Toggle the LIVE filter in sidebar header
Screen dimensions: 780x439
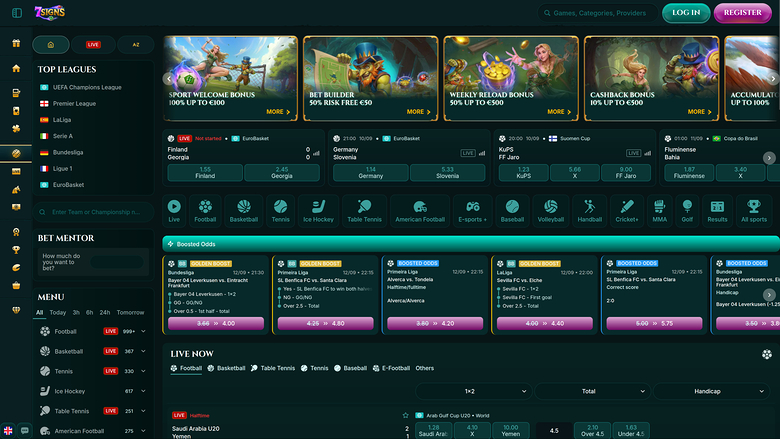[x=93, y=45]
